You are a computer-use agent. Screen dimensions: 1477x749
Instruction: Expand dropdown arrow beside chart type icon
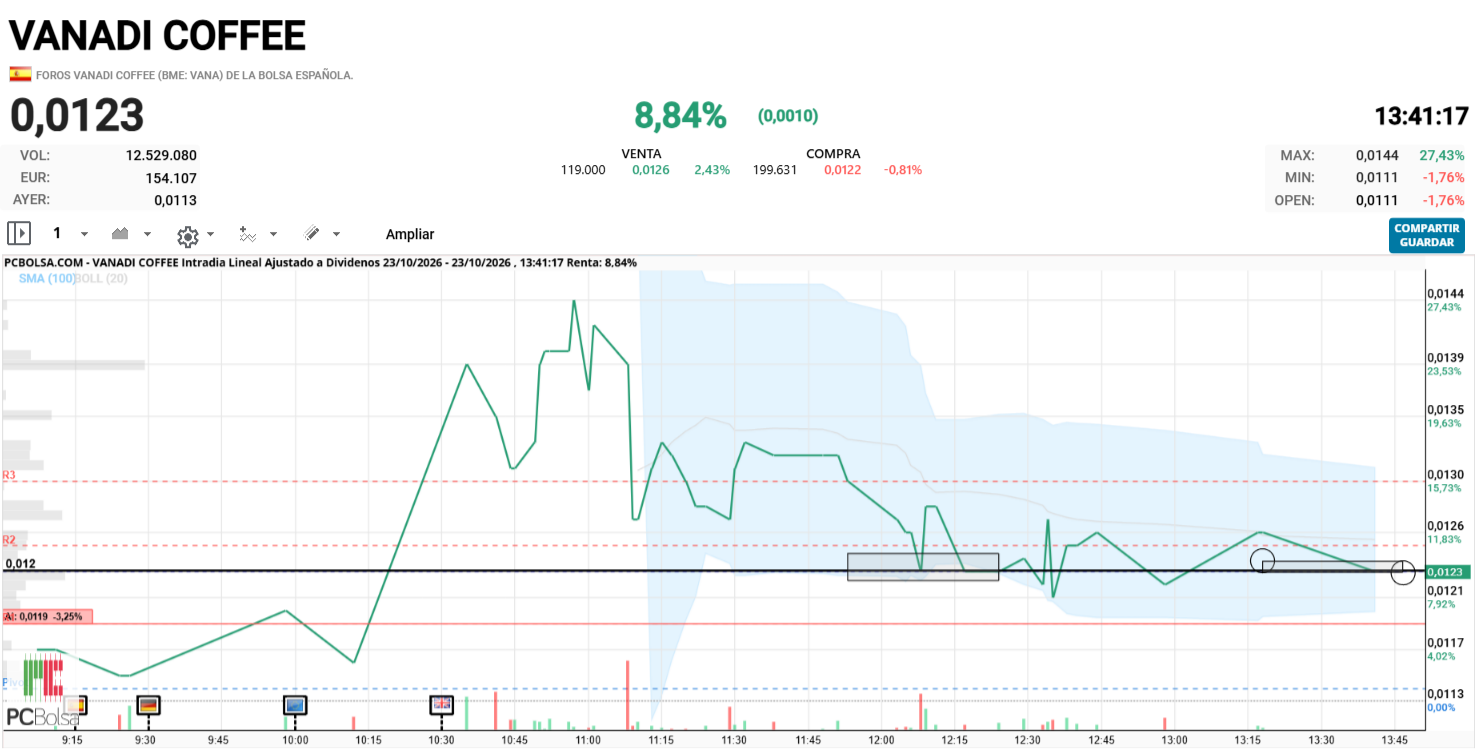[148, 234]
